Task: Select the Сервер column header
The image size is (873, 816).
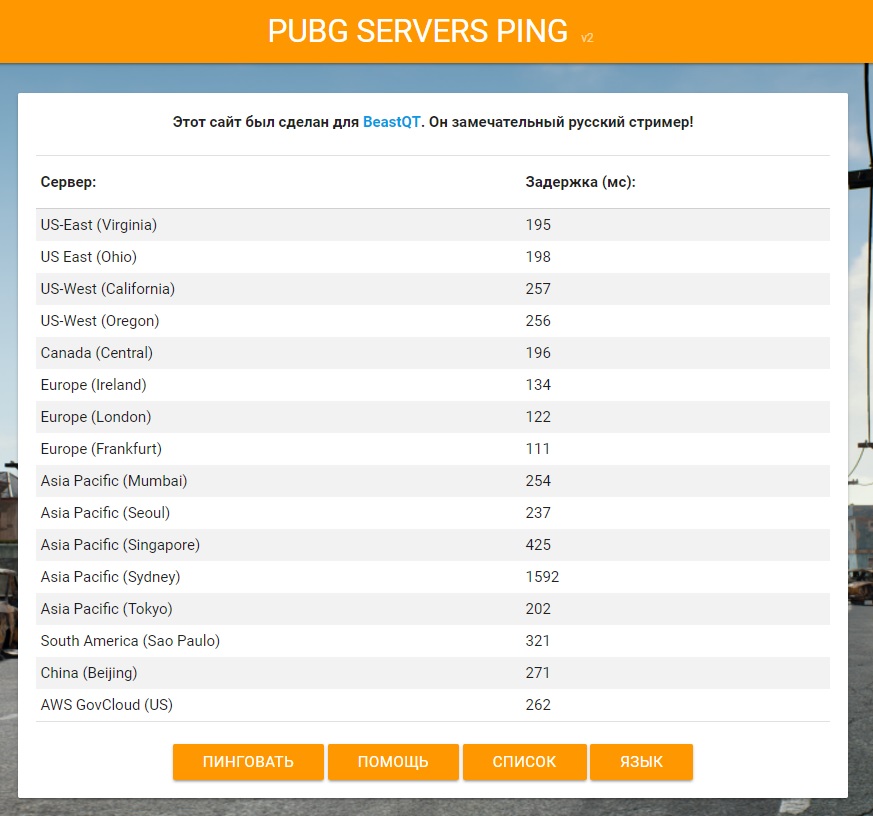Action: tap(68, 182)
